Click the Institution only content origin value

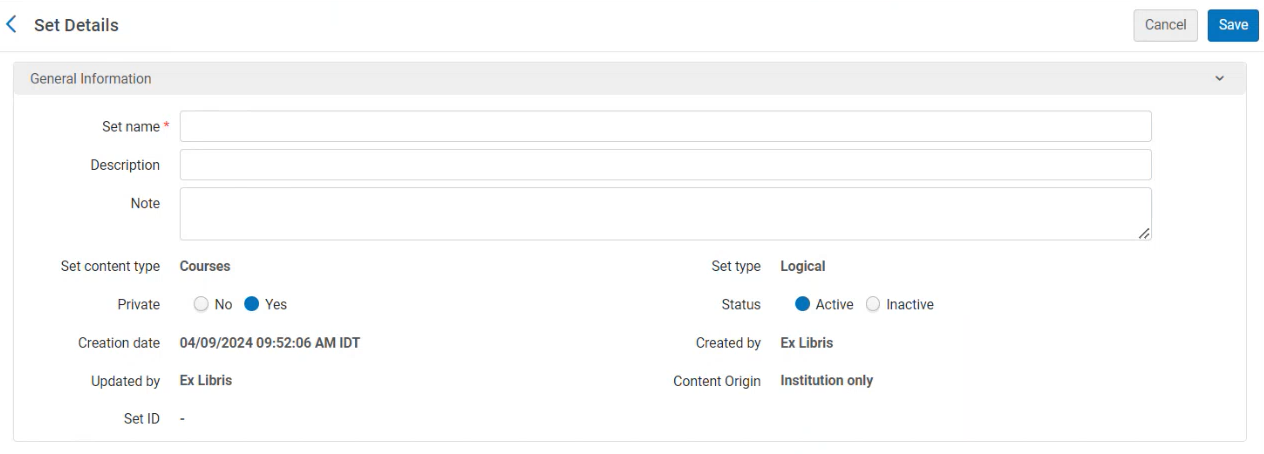click(827, 381)
